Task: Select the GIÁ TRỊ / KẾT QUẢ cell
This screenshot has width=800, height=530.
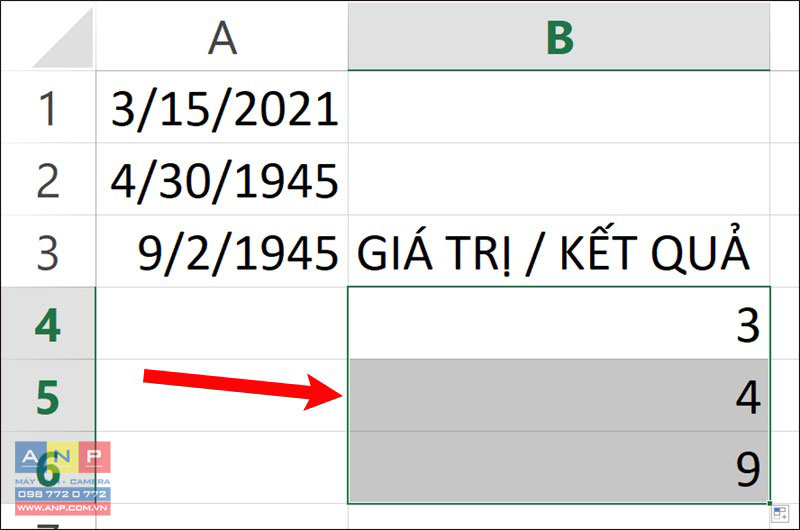Action: (559, 251)
